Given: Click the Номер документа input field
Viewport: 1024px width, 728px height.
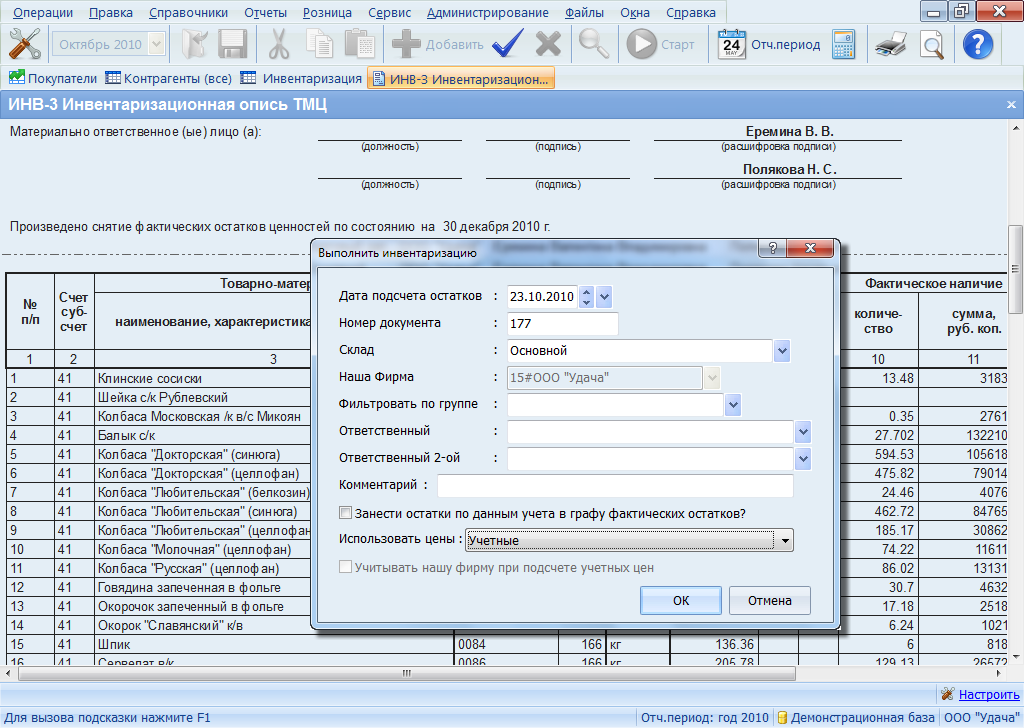Looking at the screenshot, I should click(562, 324).
